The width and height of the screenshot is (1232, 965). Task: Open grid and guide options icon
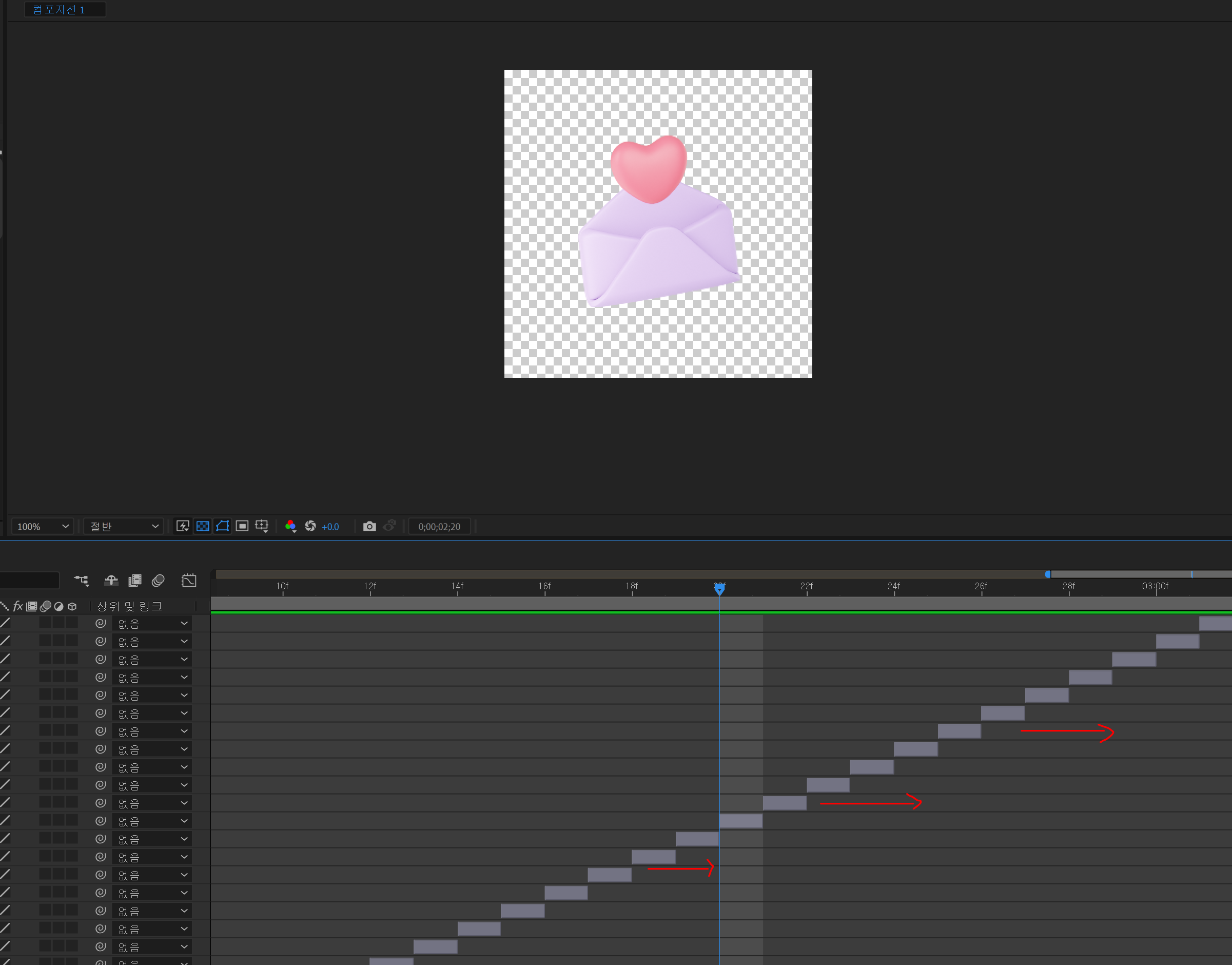coord(262,526)
